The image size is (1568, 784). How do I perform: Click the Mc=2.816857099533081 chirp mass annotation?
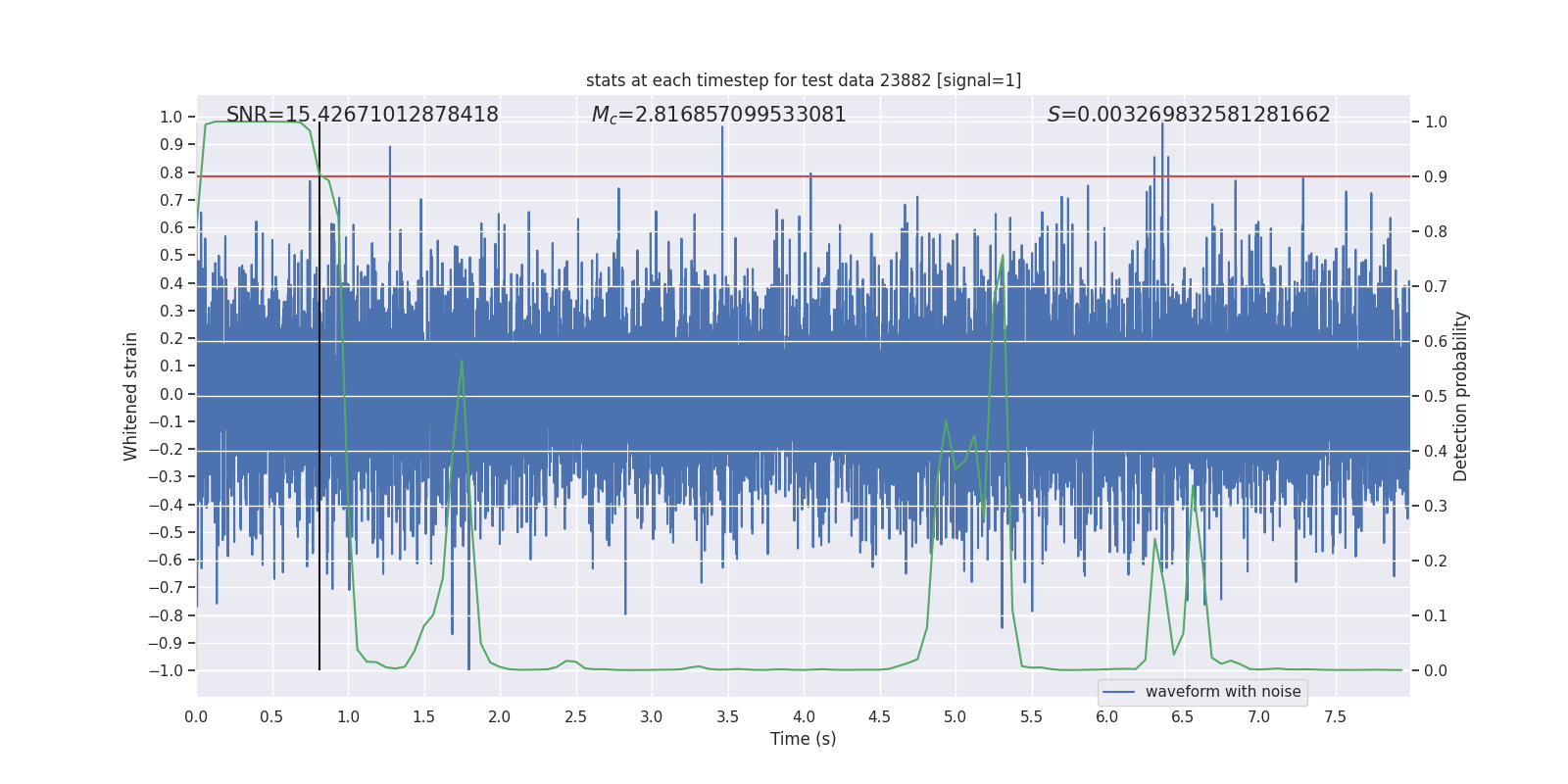coord(719,115)
